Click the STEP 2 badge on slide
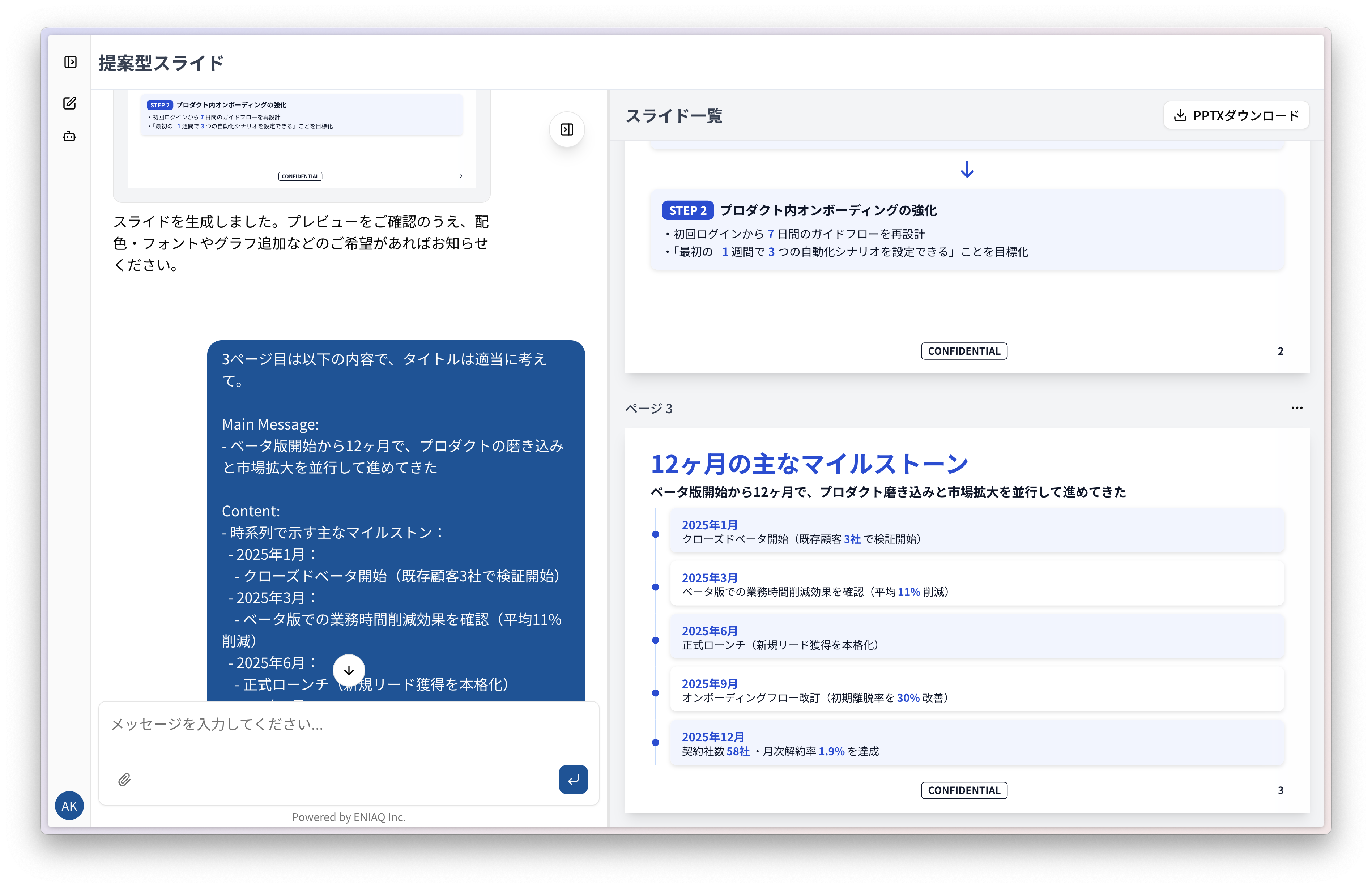The image size is (1372, 888). 687,210
